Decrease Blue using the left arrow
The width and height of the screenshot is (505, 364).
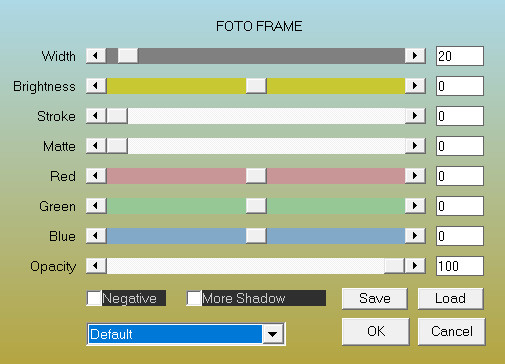click(96, 236)
